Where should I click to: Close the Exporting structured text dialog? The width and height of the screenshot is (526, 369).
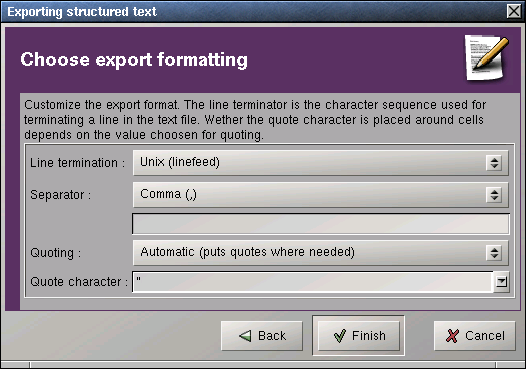point(514,11)
